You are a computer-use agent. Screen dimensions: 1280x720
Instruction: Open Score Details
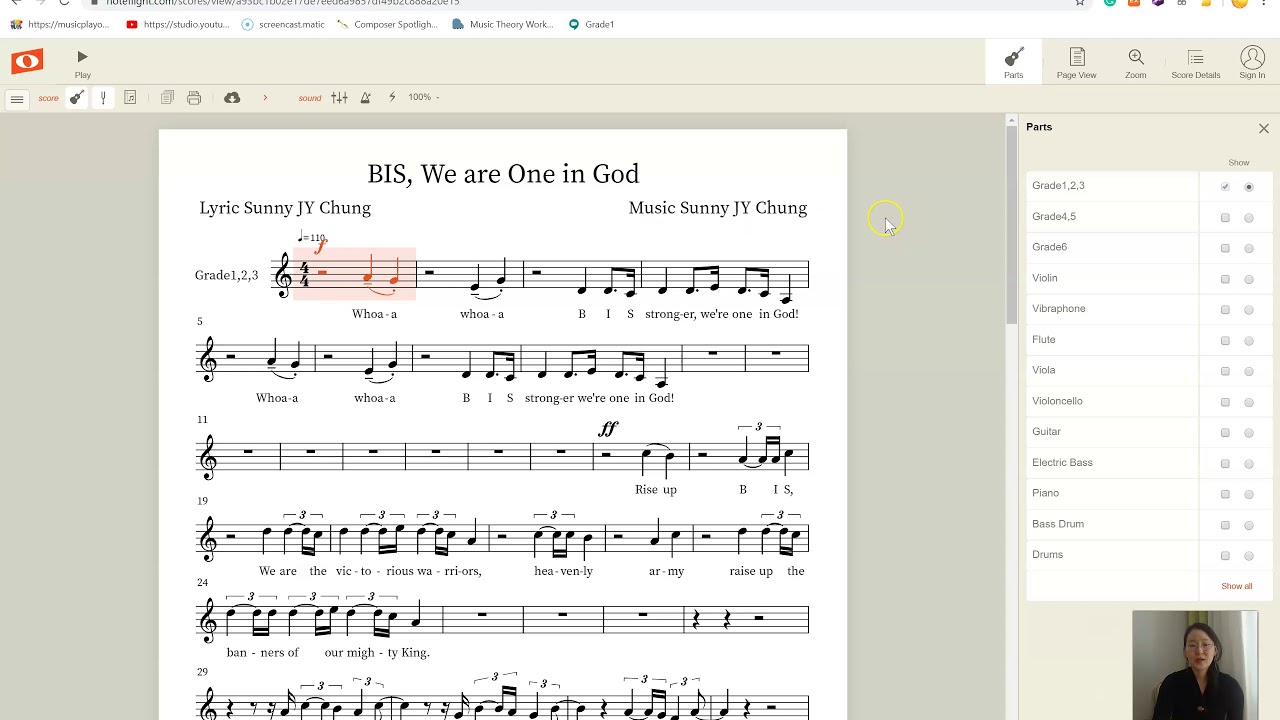point(1195,63)
